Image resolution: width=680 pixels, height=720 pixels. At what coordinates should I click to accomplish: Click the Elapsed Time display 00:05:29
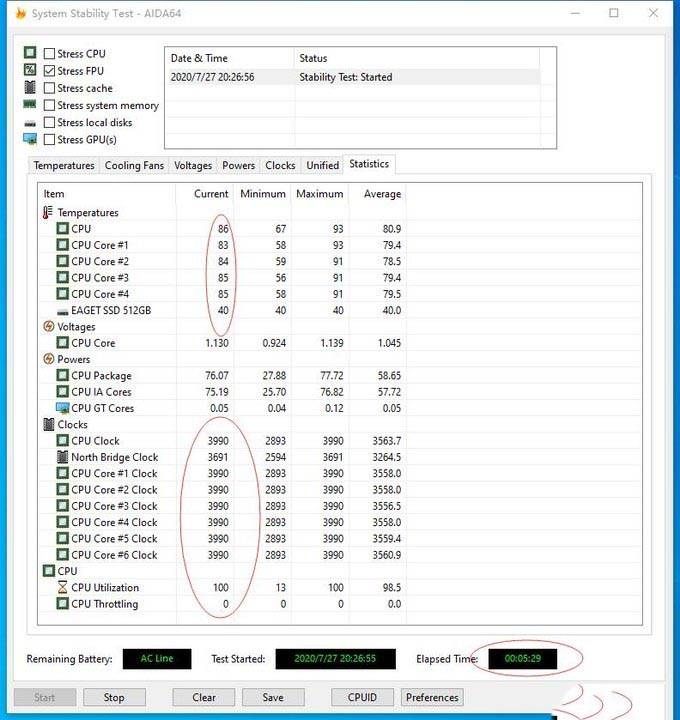coord(523,658)
